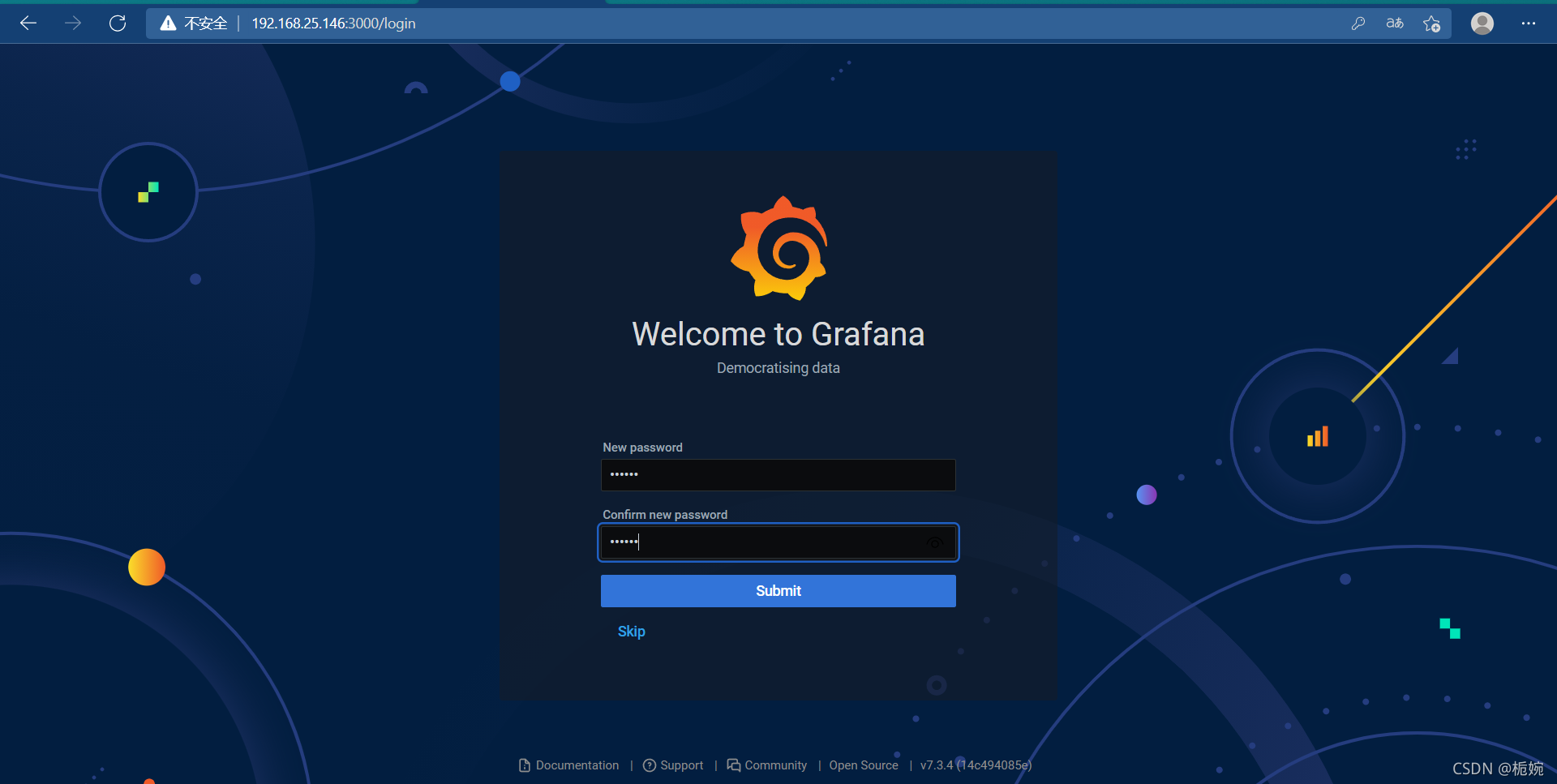Submit the new password

[778, 591]
